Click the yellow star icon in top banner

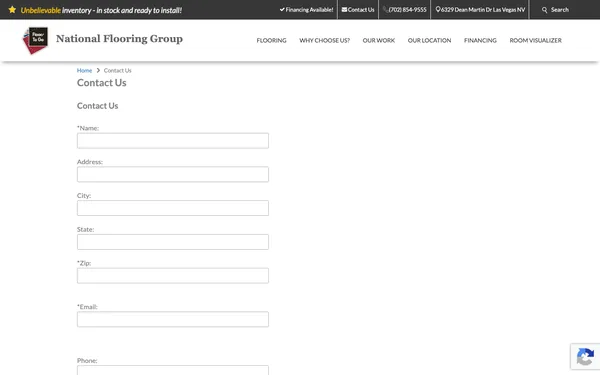[12, 10]
